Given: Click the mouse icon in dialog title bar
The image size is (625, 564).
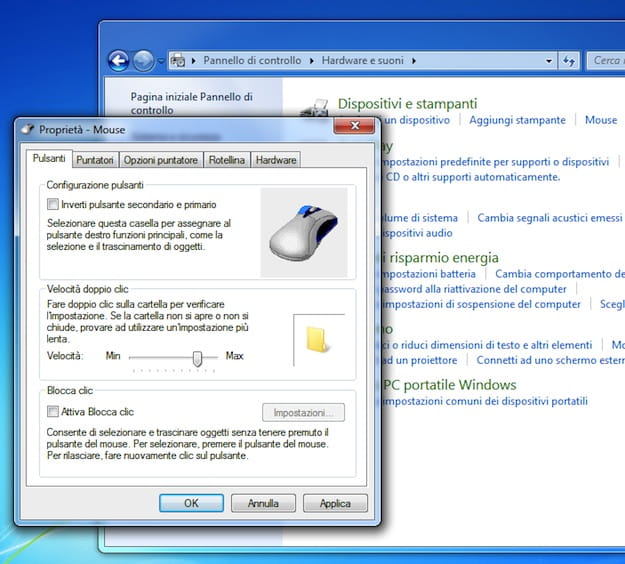Looking at the screenshot, I should click(27, 129).
